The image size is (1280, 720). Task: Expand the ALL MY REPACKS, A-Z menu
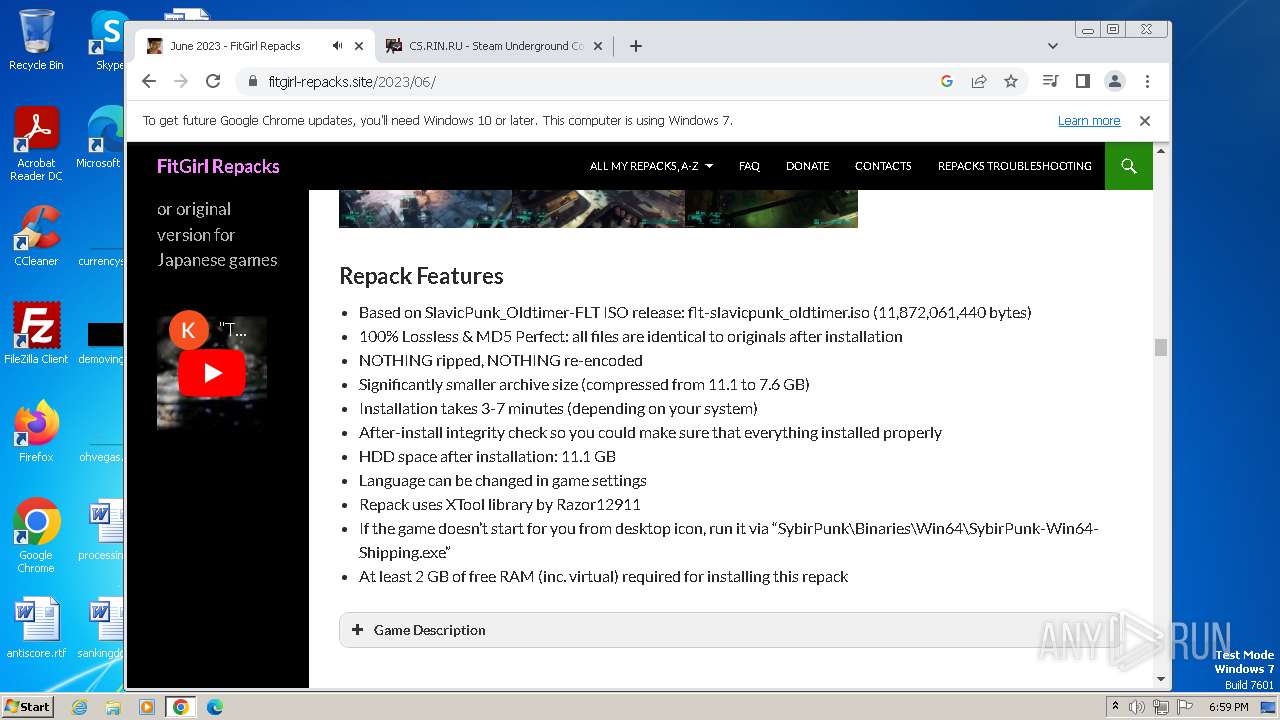(x=651, y=166)
